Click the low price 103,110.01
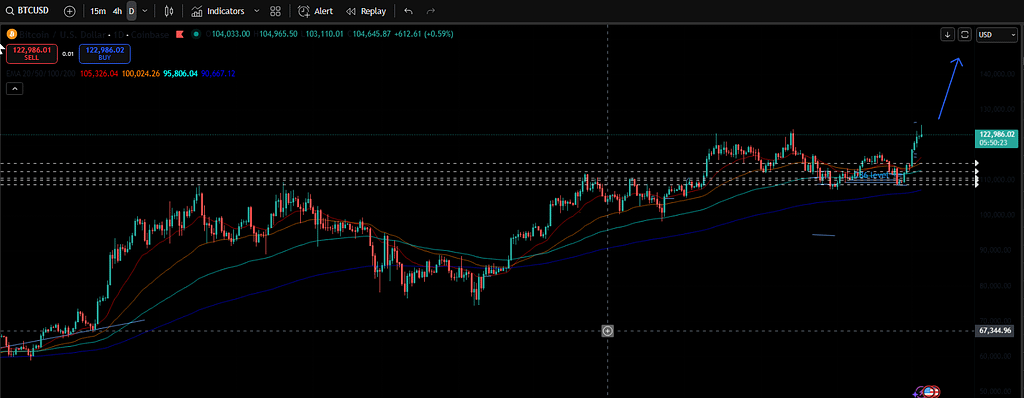Image resolution: width=1024 pixels, height=398 pixels. [x=325, y=34]
